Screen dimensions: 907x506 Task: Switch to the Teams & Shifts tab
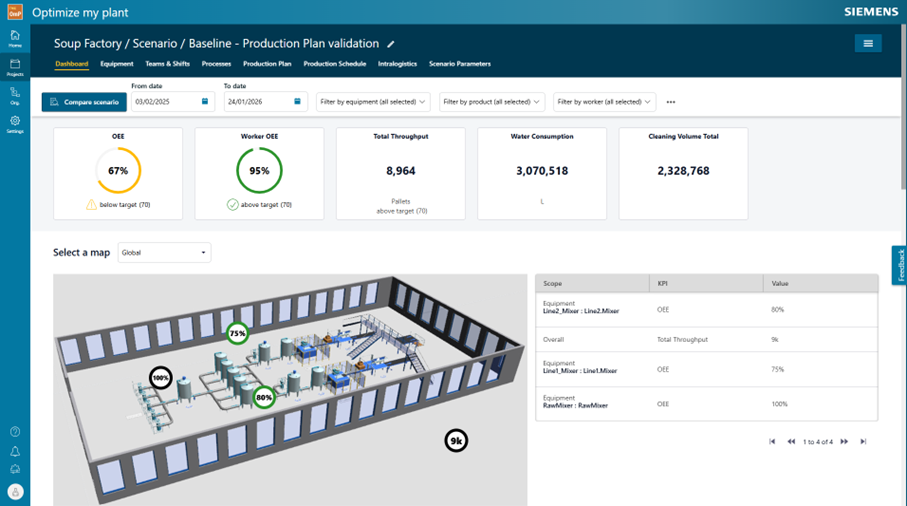(167, 64)
